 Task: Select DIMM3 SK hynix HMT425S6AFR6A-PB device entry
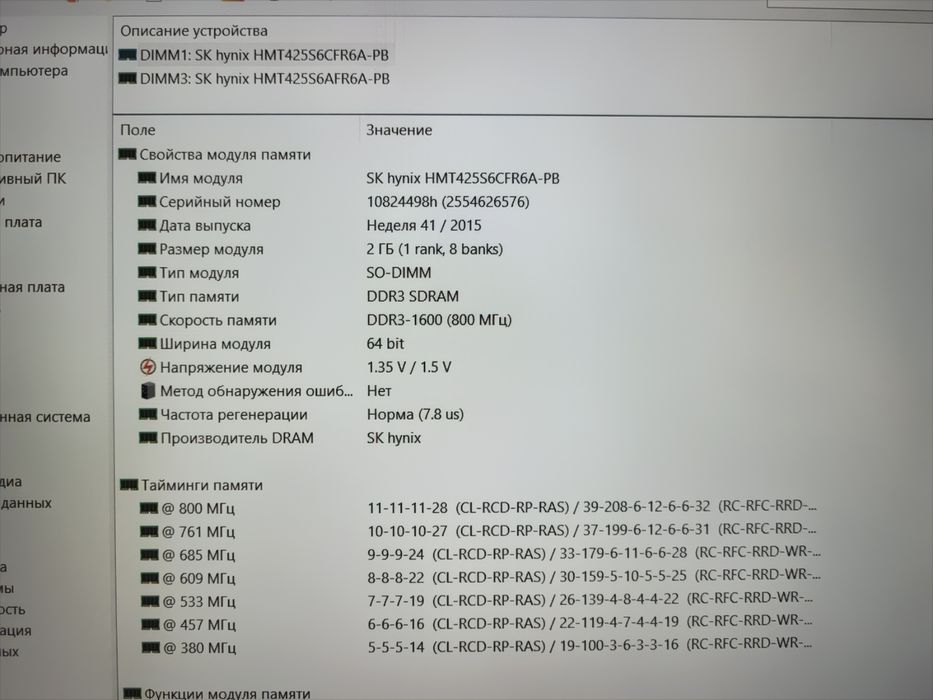click(x=254, y=79)
